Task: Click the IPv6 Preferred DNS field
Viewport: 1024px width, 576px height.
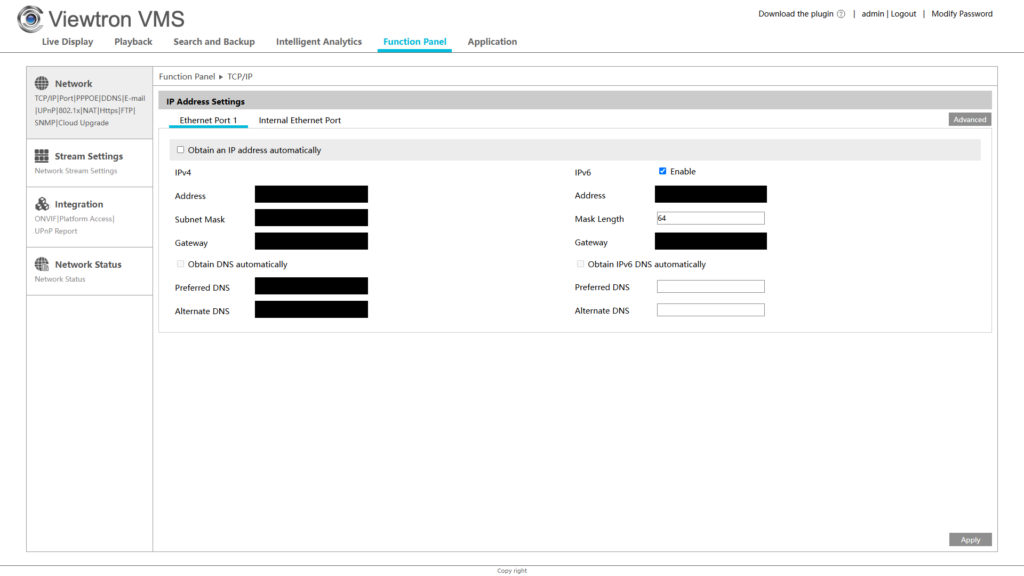Action: (711, 287)
